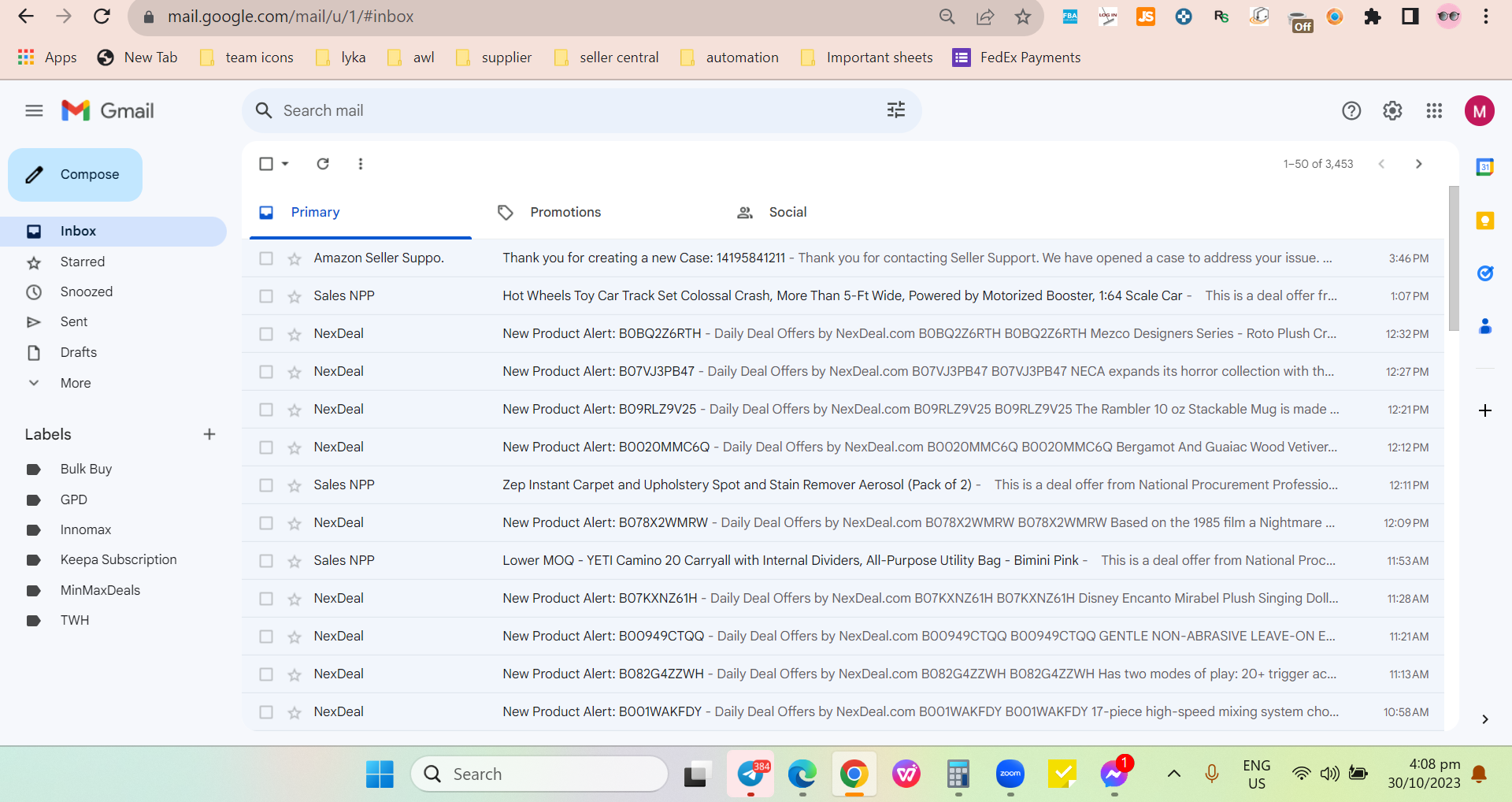Image resolution: width=1512 pixels, height=802 pixels.
Task: Open Google Calendar in side panel
Action: click(1485, 167)
